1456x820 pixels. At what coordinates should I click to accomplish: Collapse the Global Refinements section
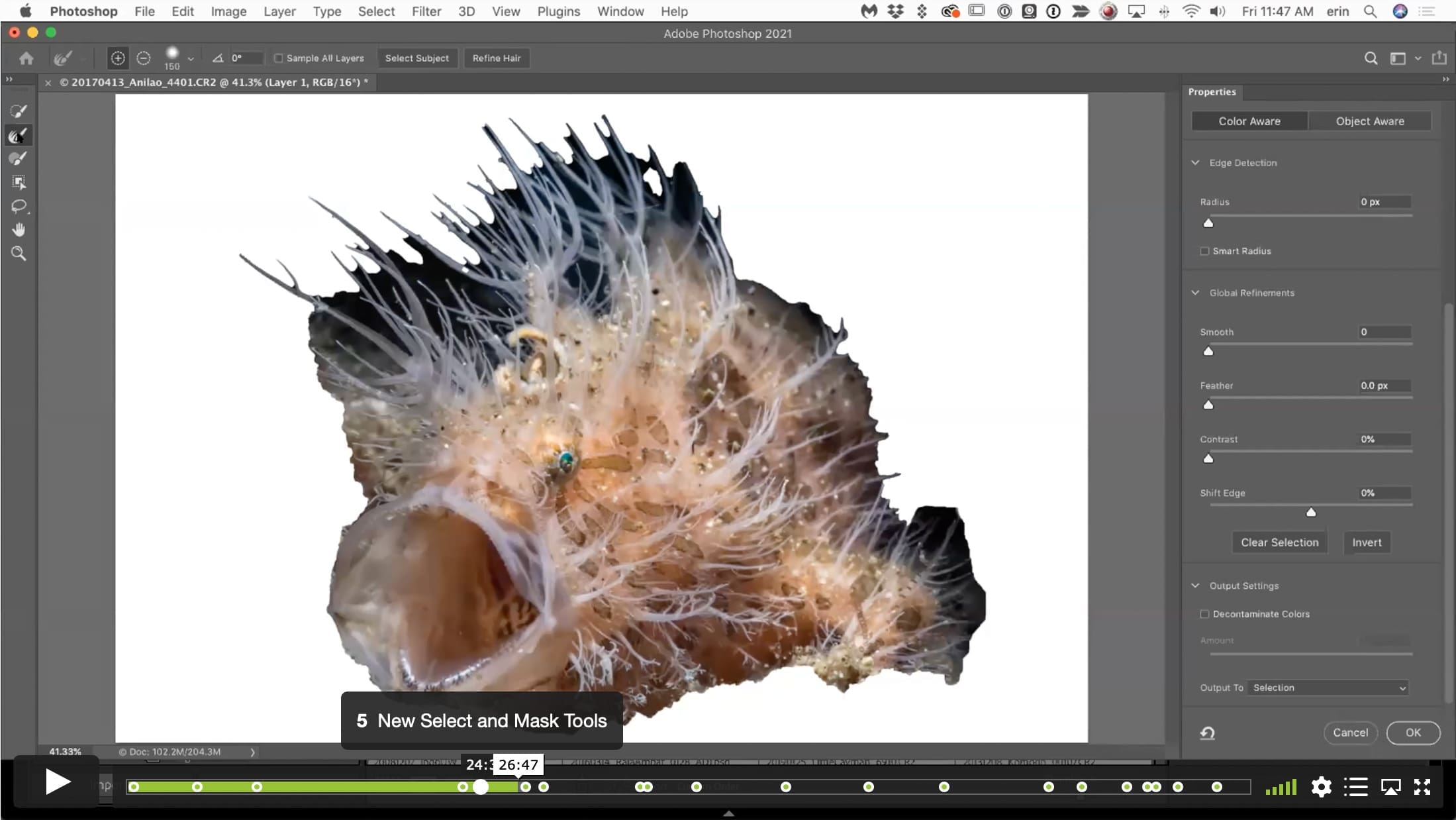(x=1195, y=292)
